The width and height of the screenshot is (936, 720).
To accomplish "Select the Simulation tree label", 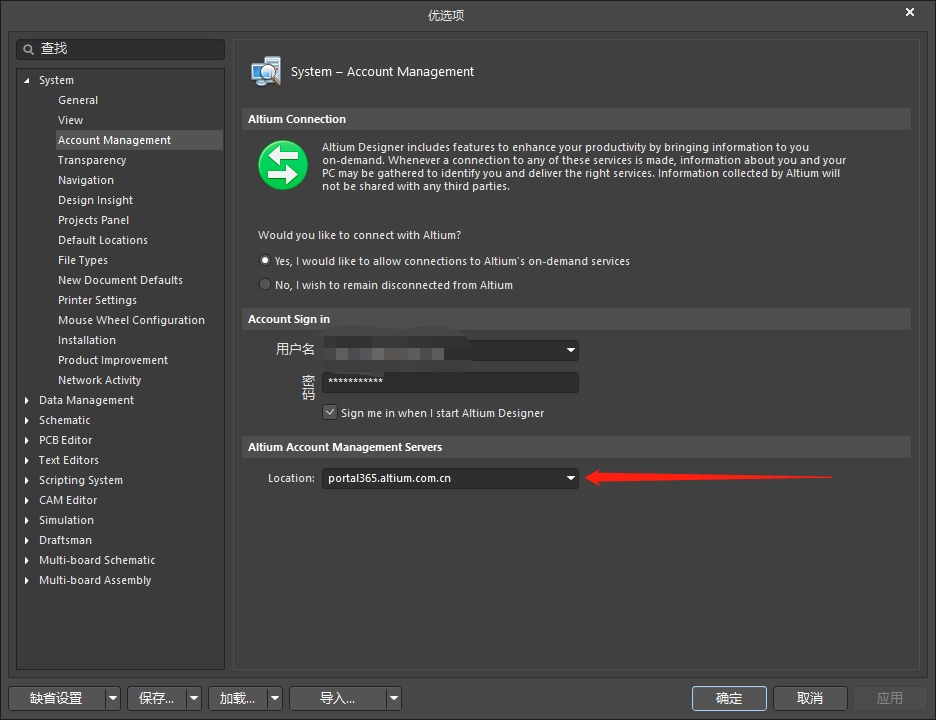I will pyautogui.click(x=66, y=521).
